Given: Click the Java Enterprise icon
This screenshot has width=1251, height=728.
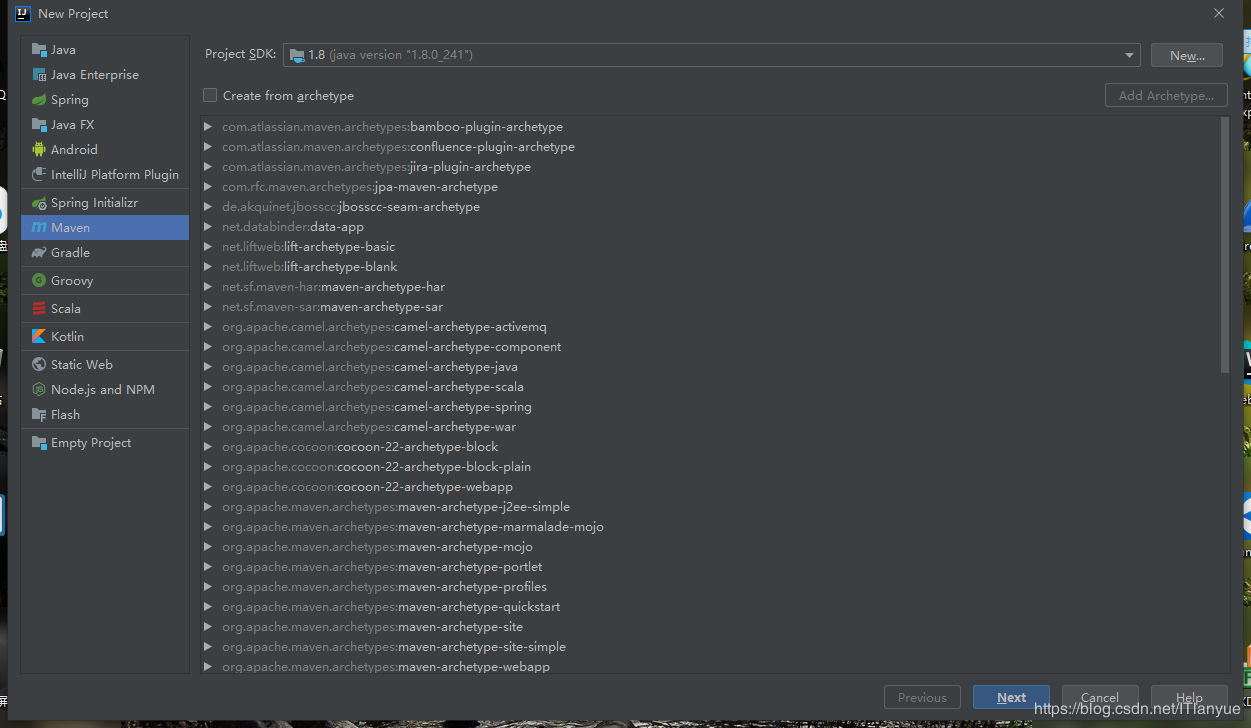Looking at the screenshot, I should coord(39,75).
